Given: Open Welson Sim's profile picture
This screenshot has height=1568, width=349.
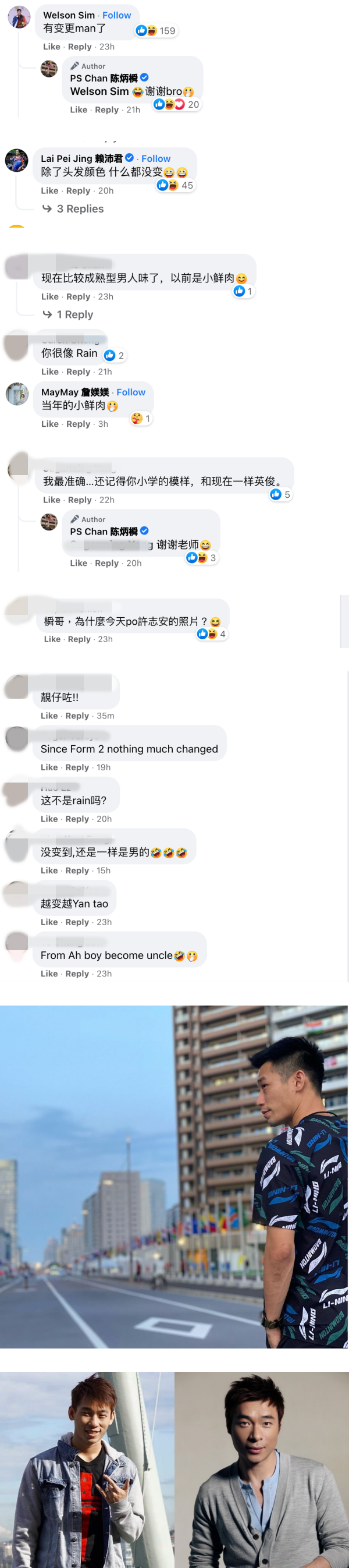Looking at the screenshot, I should (x=19, y=17).
